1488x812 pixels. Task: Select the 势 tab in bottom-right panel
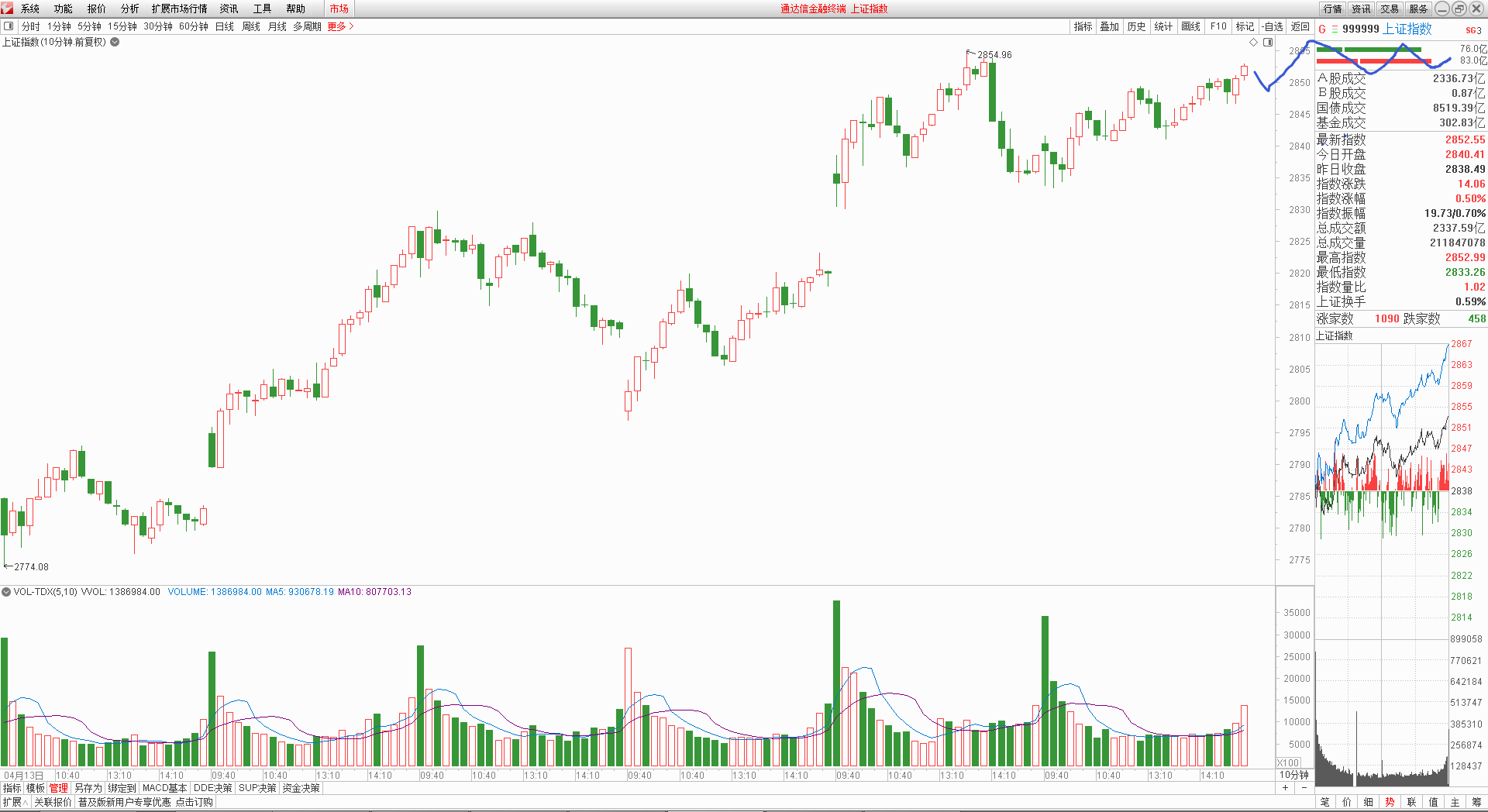pos(1390,803)
